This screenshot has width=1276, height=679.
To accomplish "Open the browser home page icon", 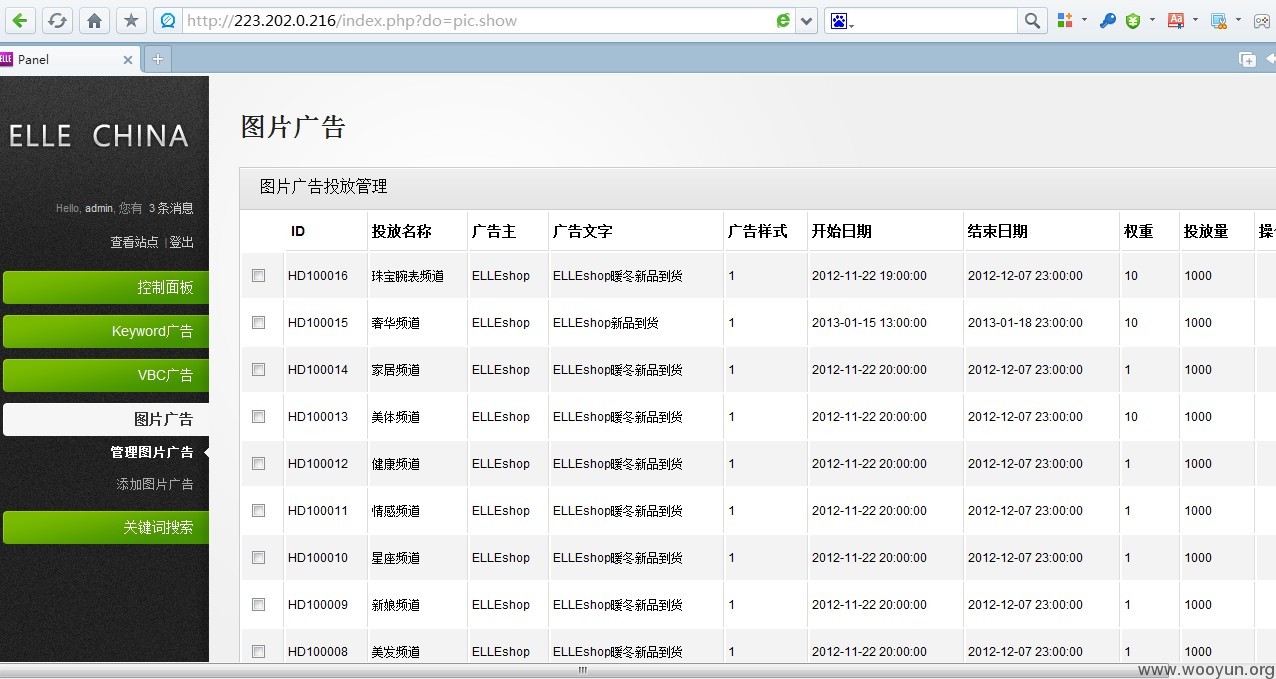I will (x=94, y=20).
